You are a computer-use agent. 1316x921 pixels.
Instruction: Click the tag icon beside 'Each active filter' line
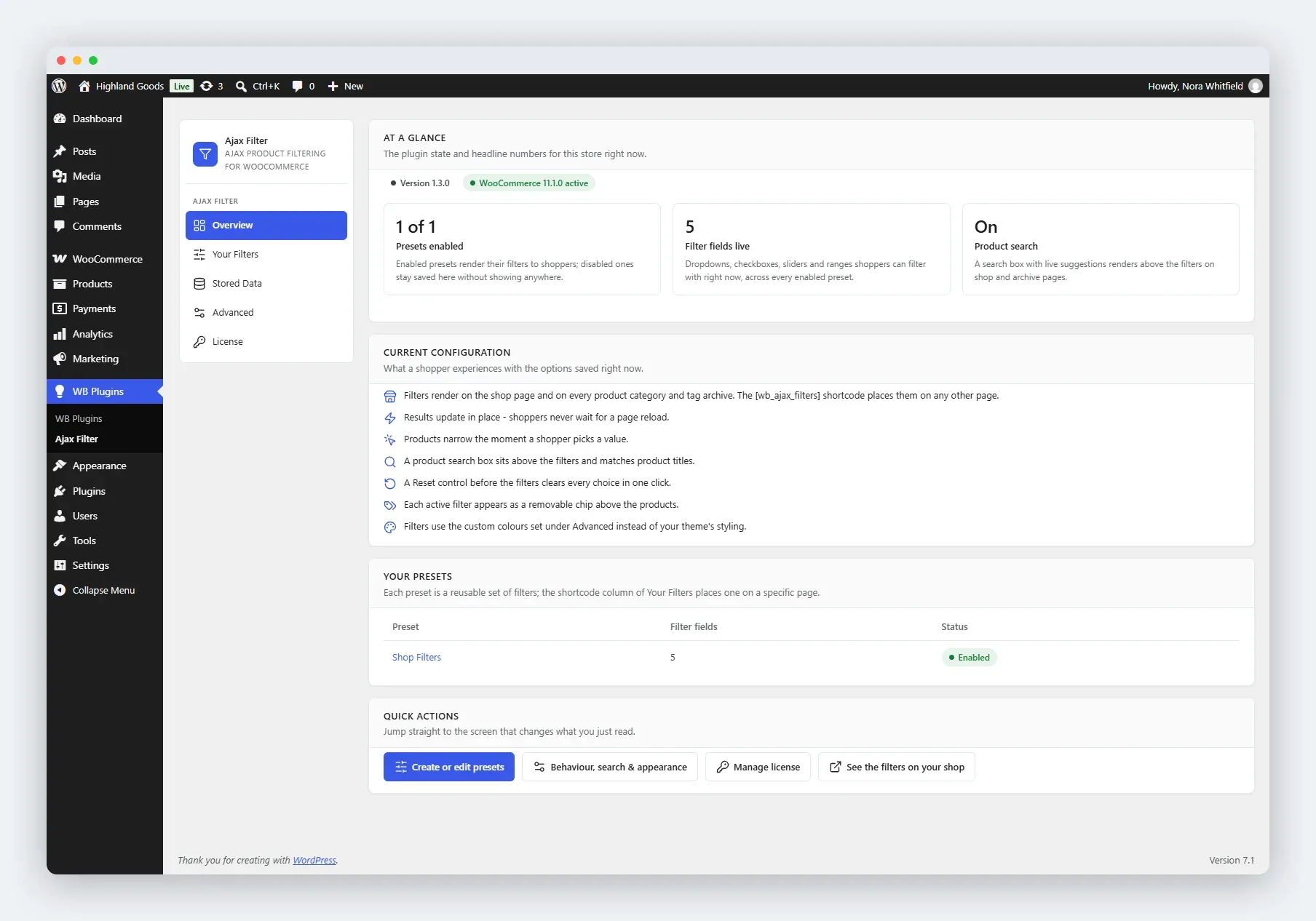coord(390,505)
